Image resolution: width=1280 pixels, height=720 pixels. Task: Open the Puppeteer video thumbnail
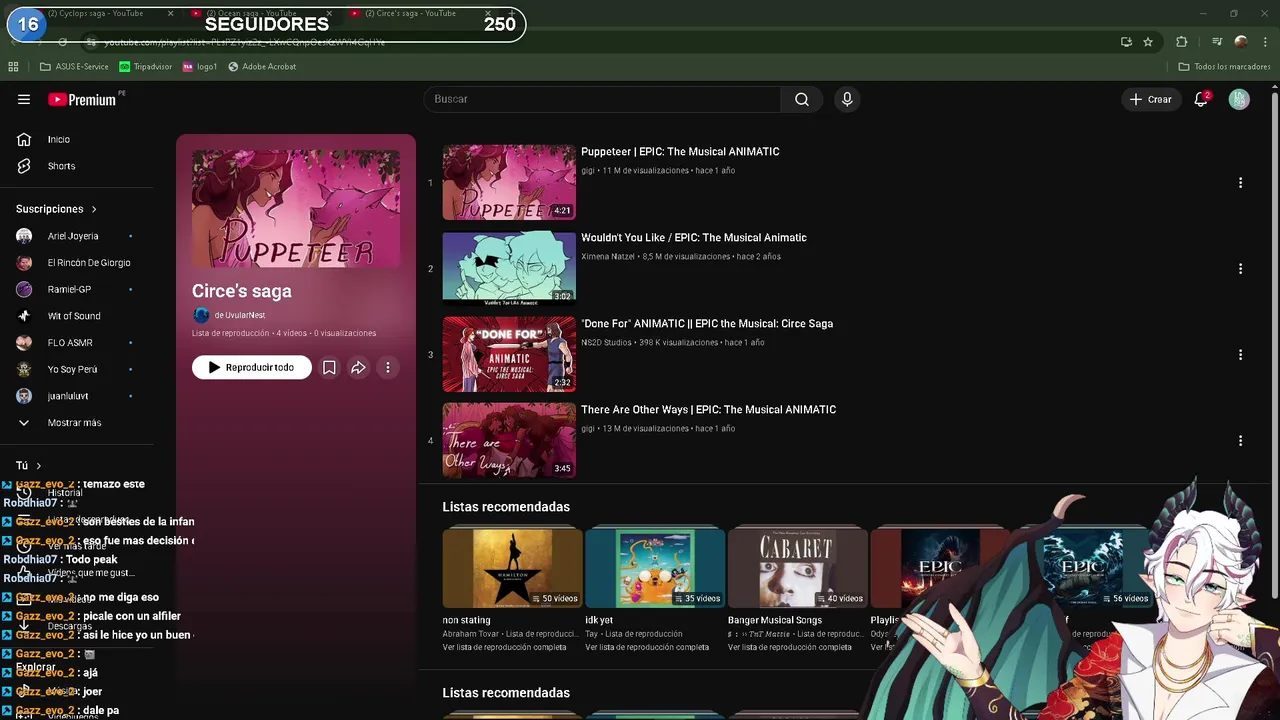[509, 182]
